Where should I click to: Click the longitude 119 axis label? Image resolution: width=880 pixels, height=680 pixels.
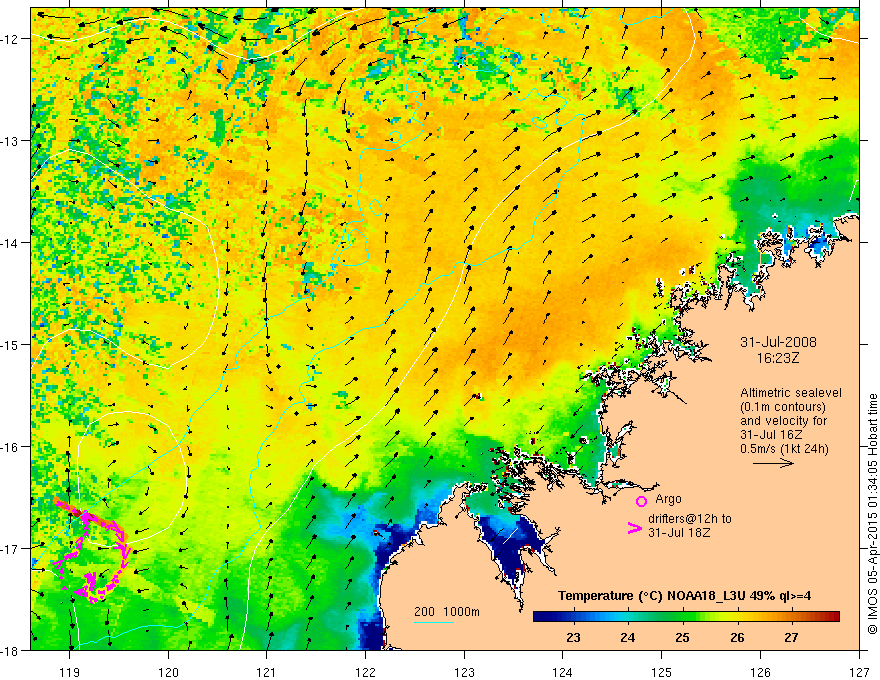pyautogui.click(x=70, y=672)
